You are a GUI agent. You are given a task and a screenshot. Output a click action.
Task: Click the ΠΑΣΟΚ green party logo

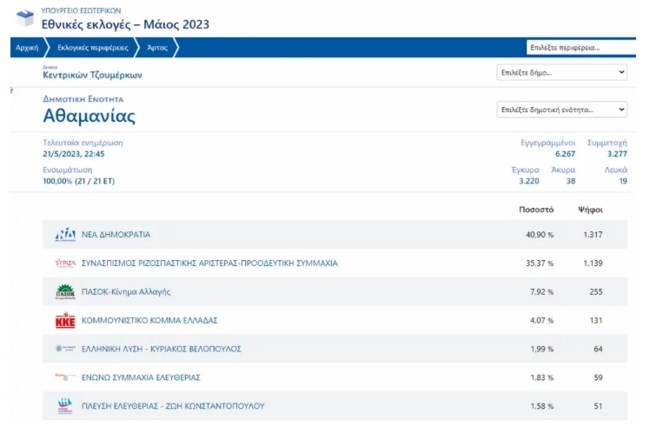[x=65, y=292]
